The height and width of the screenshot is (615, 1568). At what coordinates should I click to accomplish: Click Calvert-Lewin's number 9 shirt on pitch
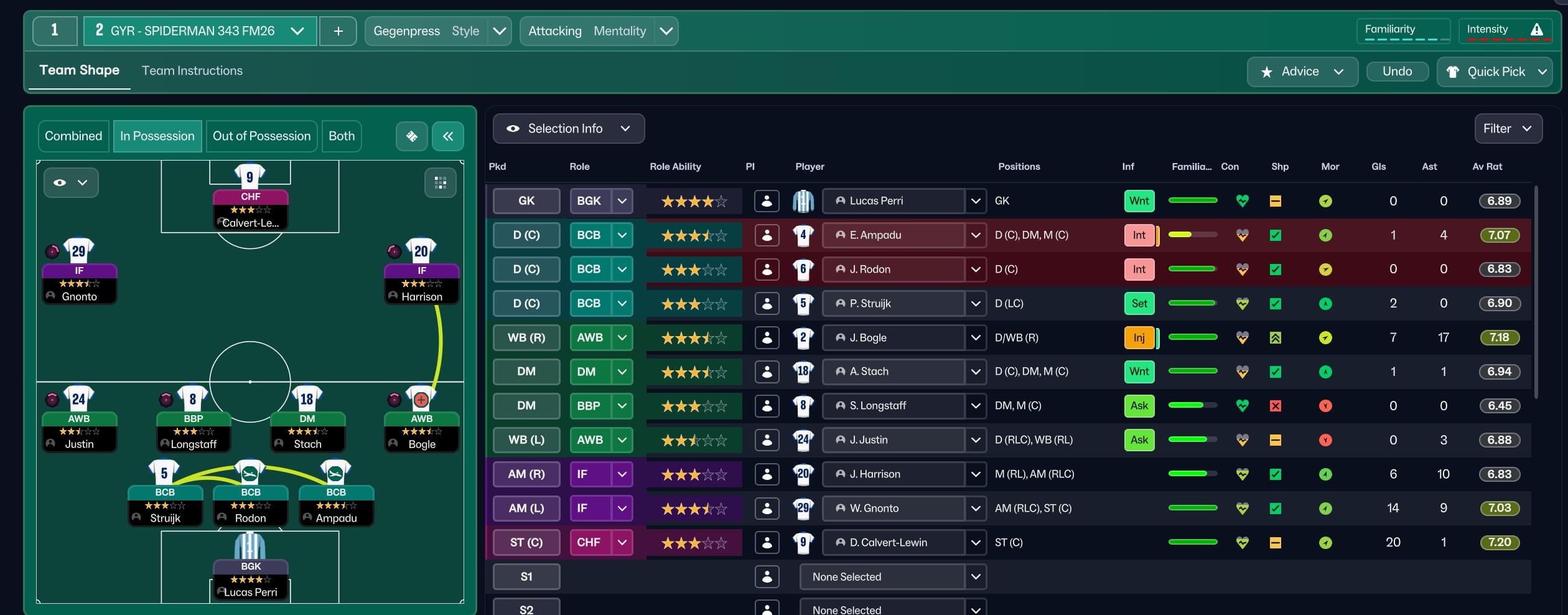250,177
